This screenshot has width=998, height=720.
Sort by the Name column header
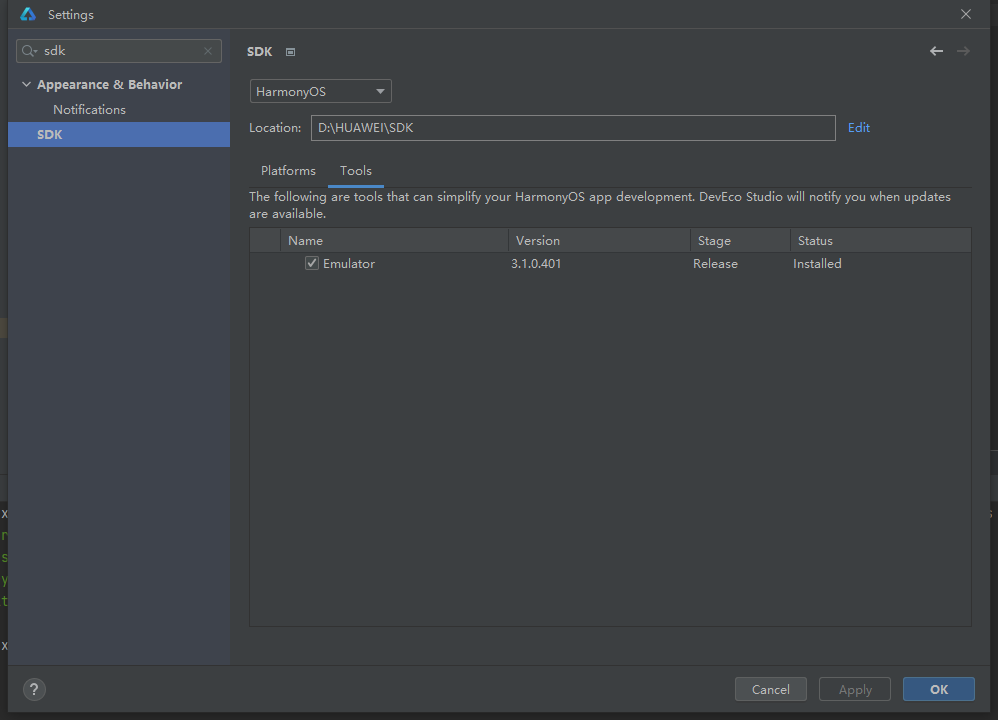tap(394, 241)
